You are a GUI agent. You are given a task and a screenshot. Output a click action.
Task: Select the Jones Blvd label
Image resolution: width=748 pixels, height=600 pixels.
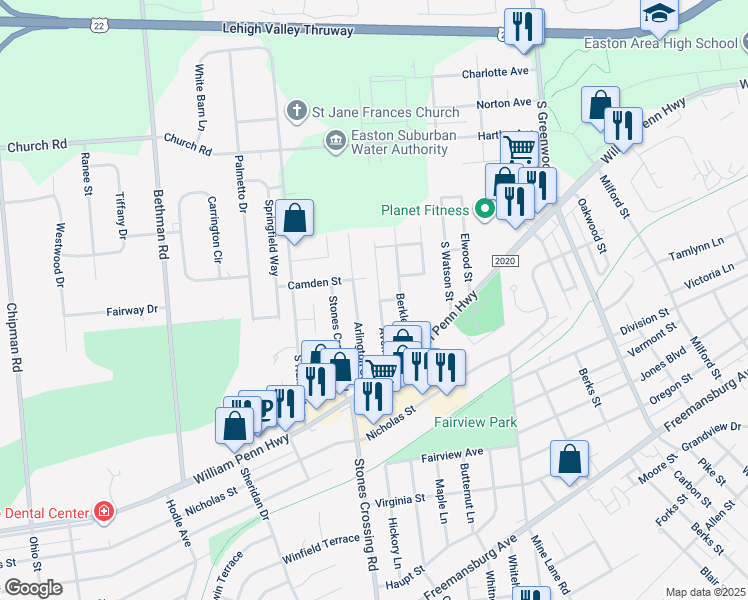coord(663,363)
